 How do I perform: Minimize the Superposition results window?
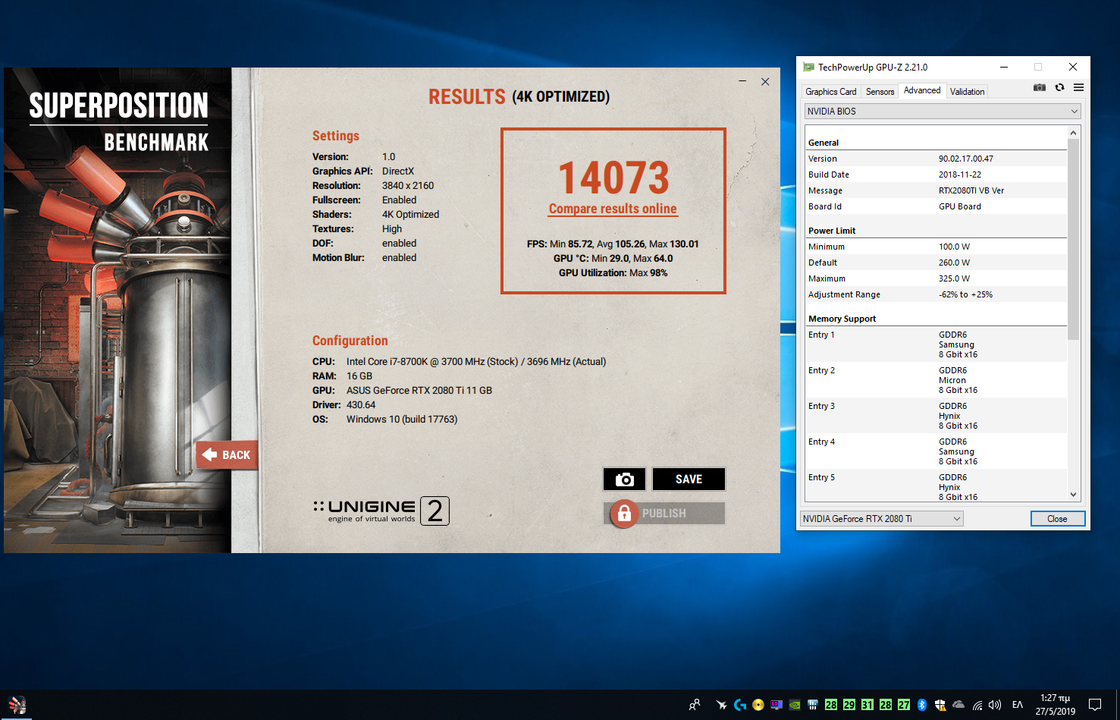pyautogui.click(x=743, y=81)
